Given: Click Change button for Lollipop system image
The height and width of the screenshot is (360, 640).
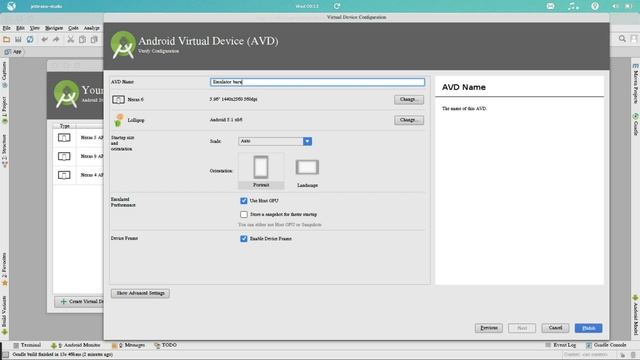Looking at the screenshot, I should [409, 120].
